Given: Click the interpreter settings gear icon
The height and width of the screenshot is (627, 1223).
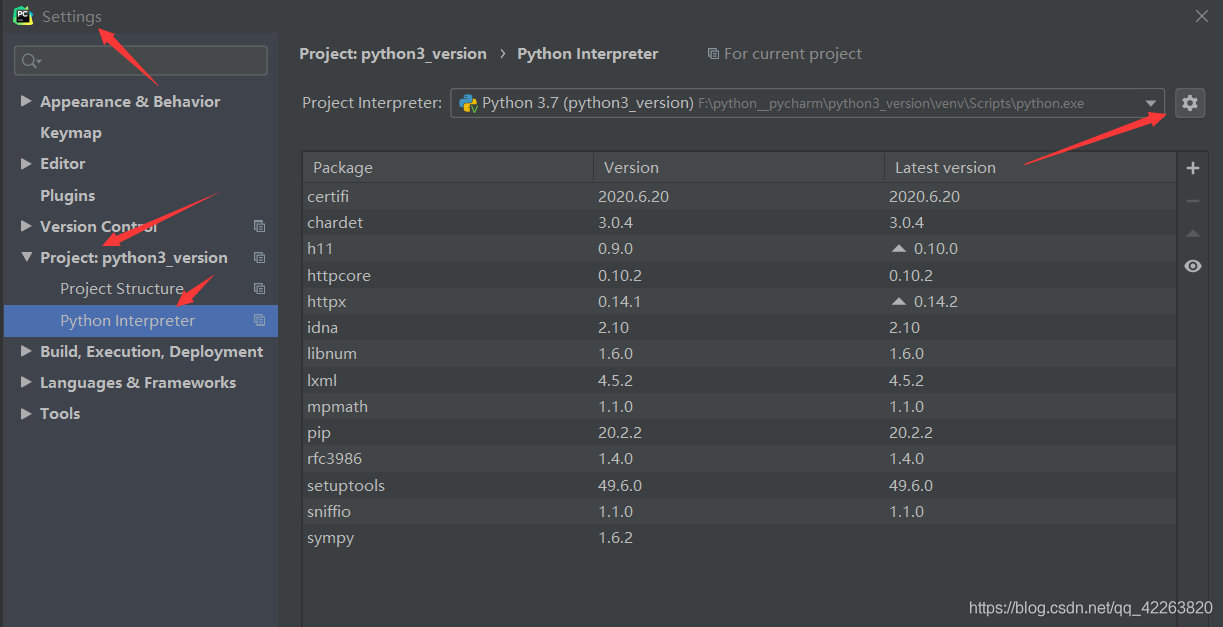Looking at the screenshot, I should pos(1189,103).
